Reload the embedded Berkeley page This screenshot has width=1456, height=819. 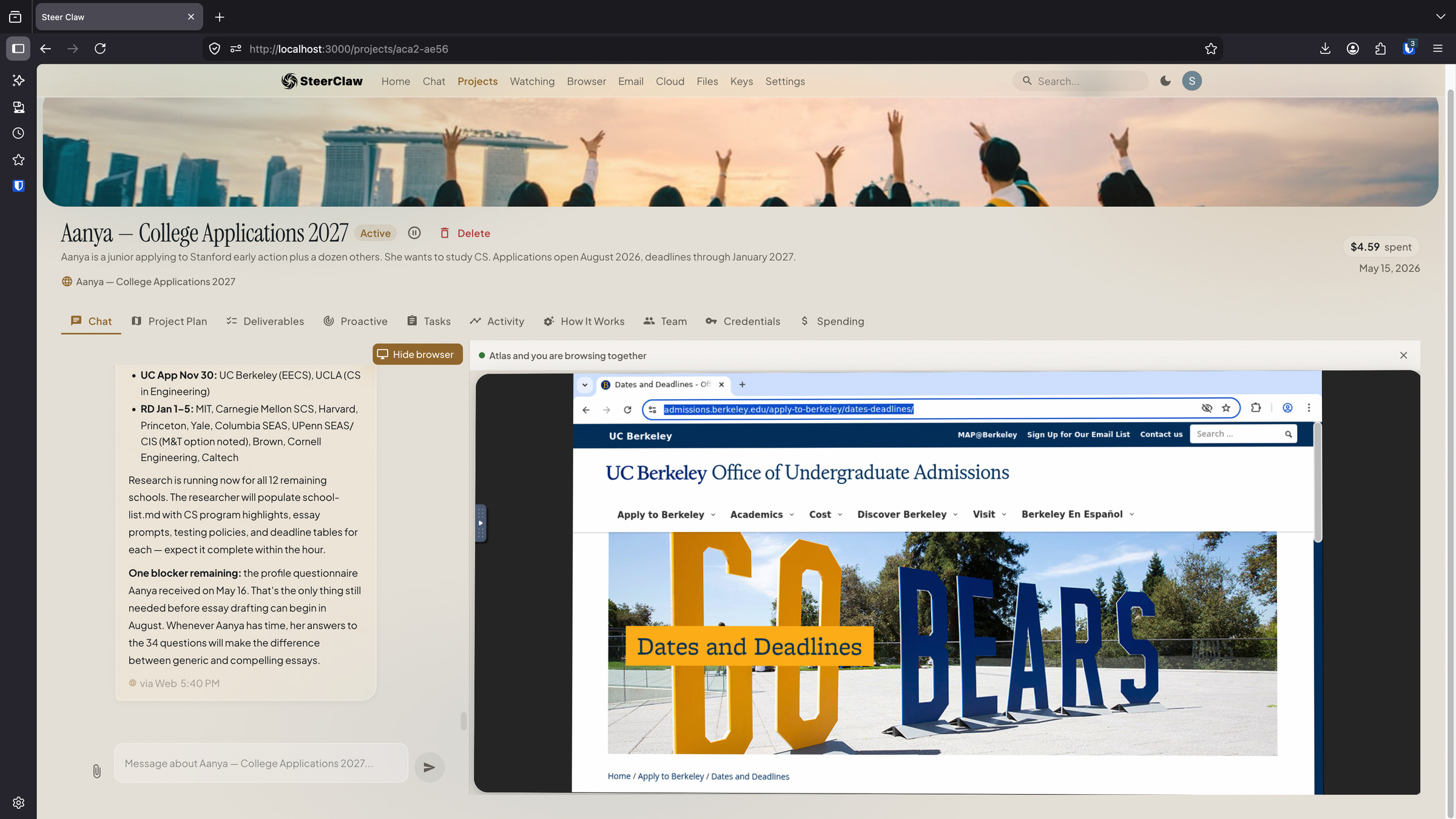click(x=627, y=409)
